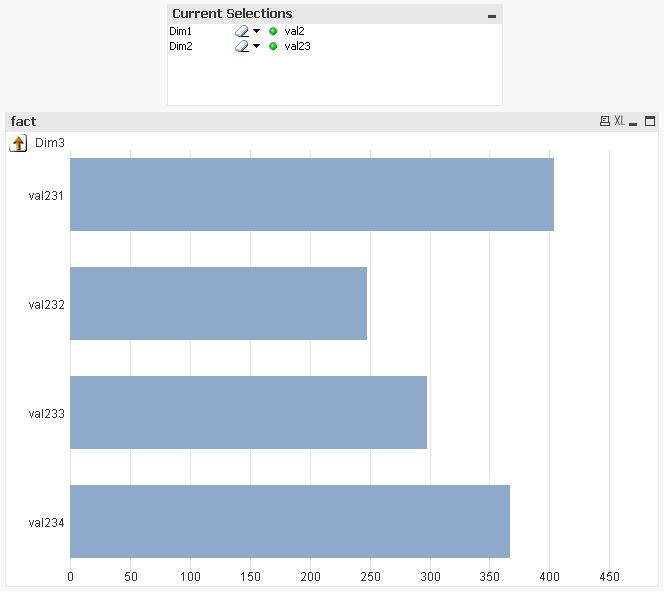The height and width of the screenshot is (592, 664).
Task: Click the fact chart title
Action: coord(23,122)
